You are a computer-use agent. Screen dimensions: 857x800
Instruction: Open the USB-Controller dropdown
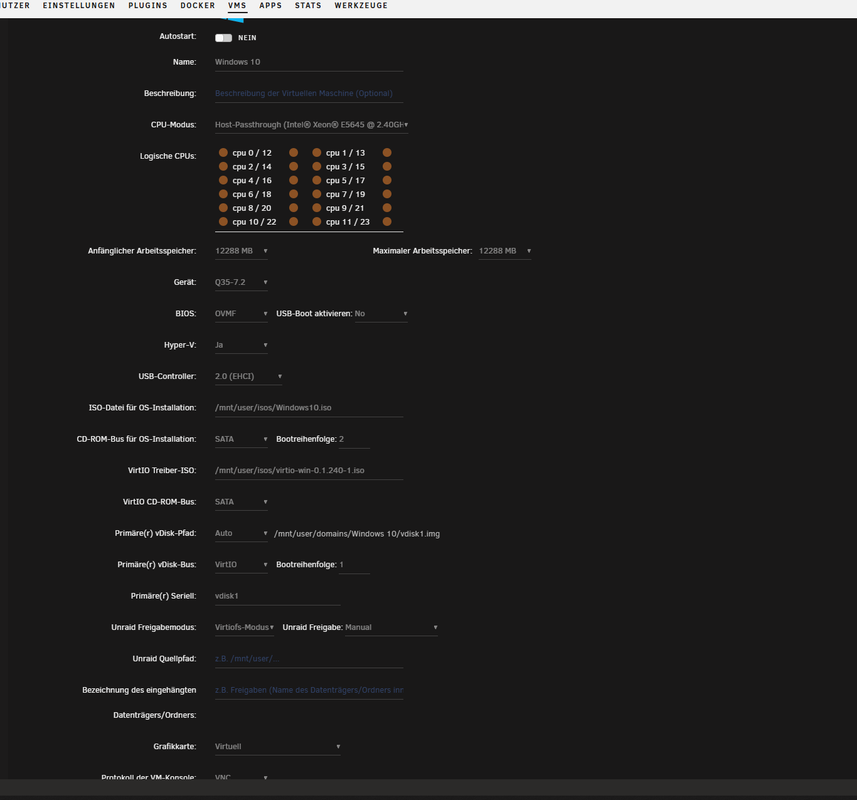point(248,377)
